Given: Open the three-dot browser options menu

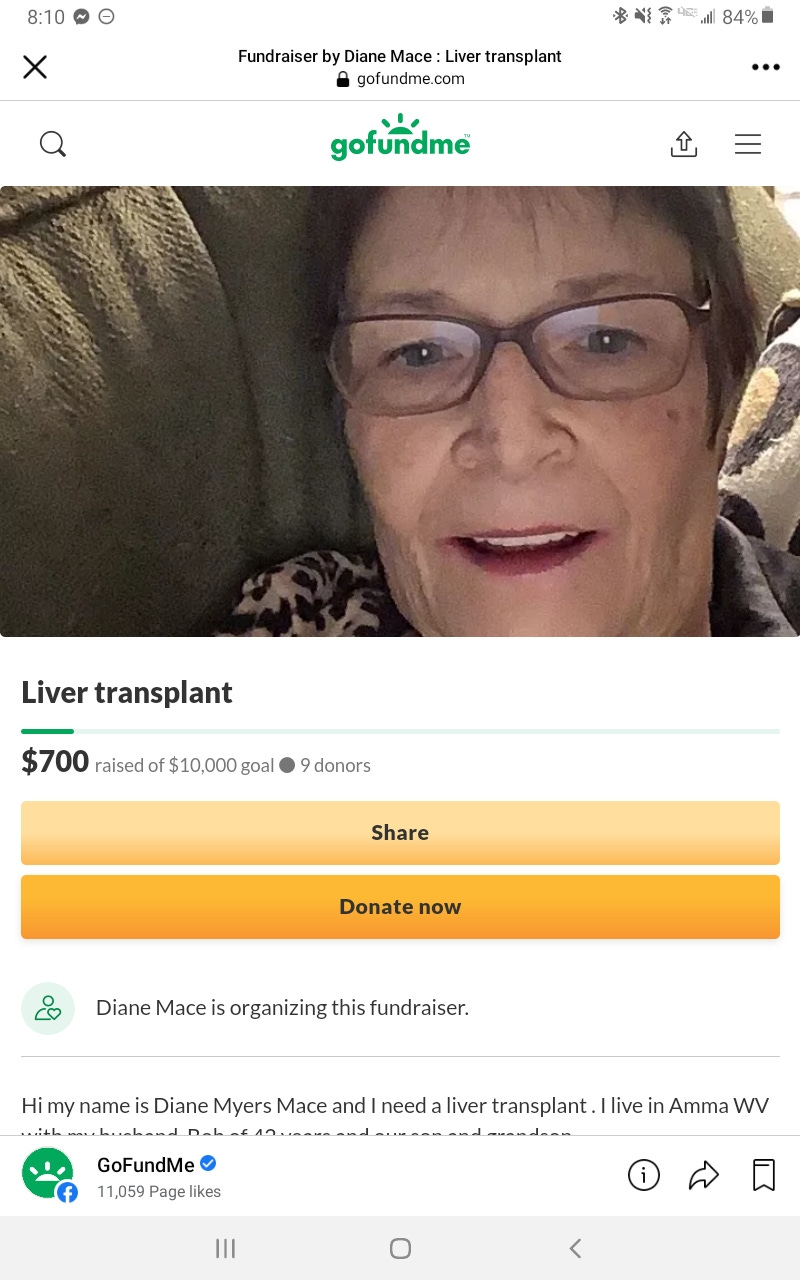Looking at the screenshot, I should (765, 67).
